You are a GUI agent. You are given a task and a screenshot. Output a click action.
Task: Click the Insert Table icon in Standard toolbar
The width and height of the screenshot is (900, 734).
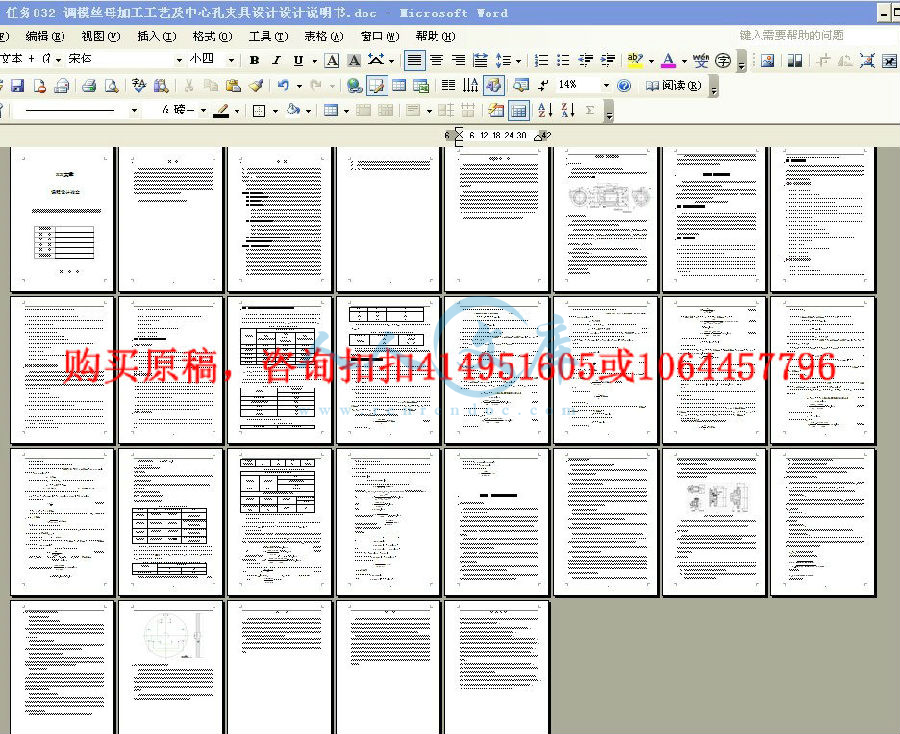399,86
